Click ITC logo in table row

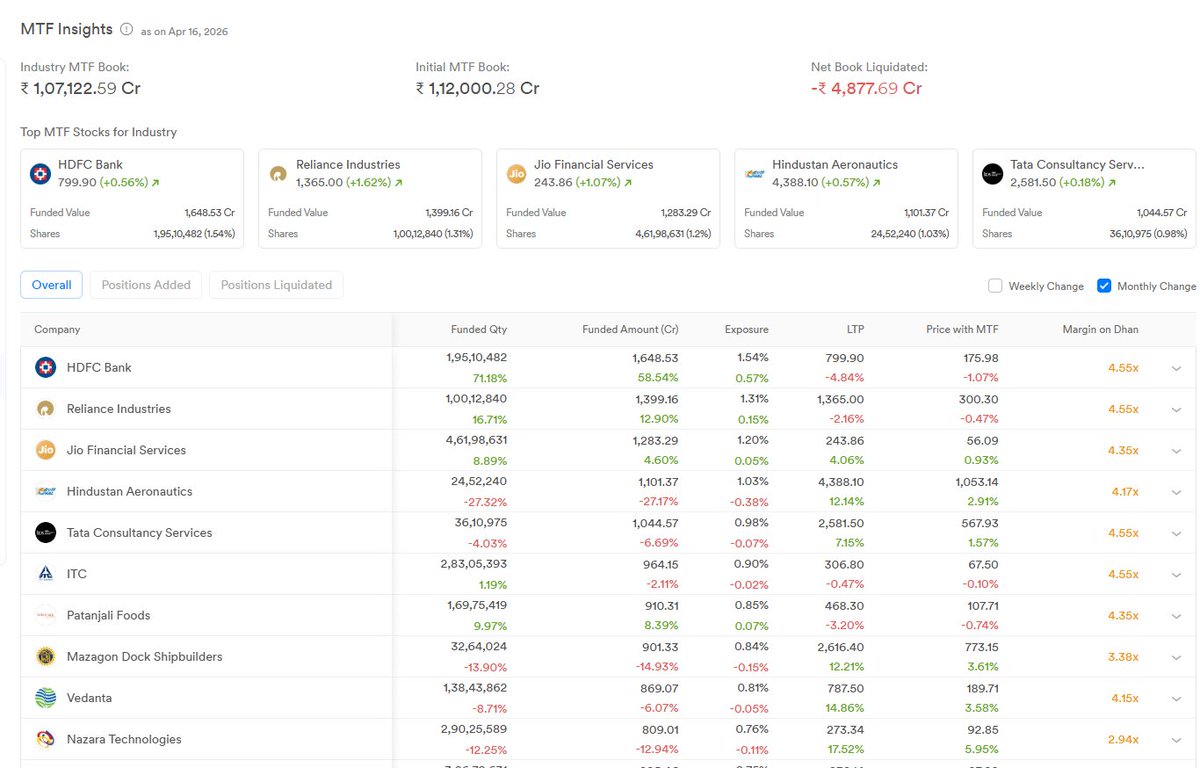click(x=45, y=574)
